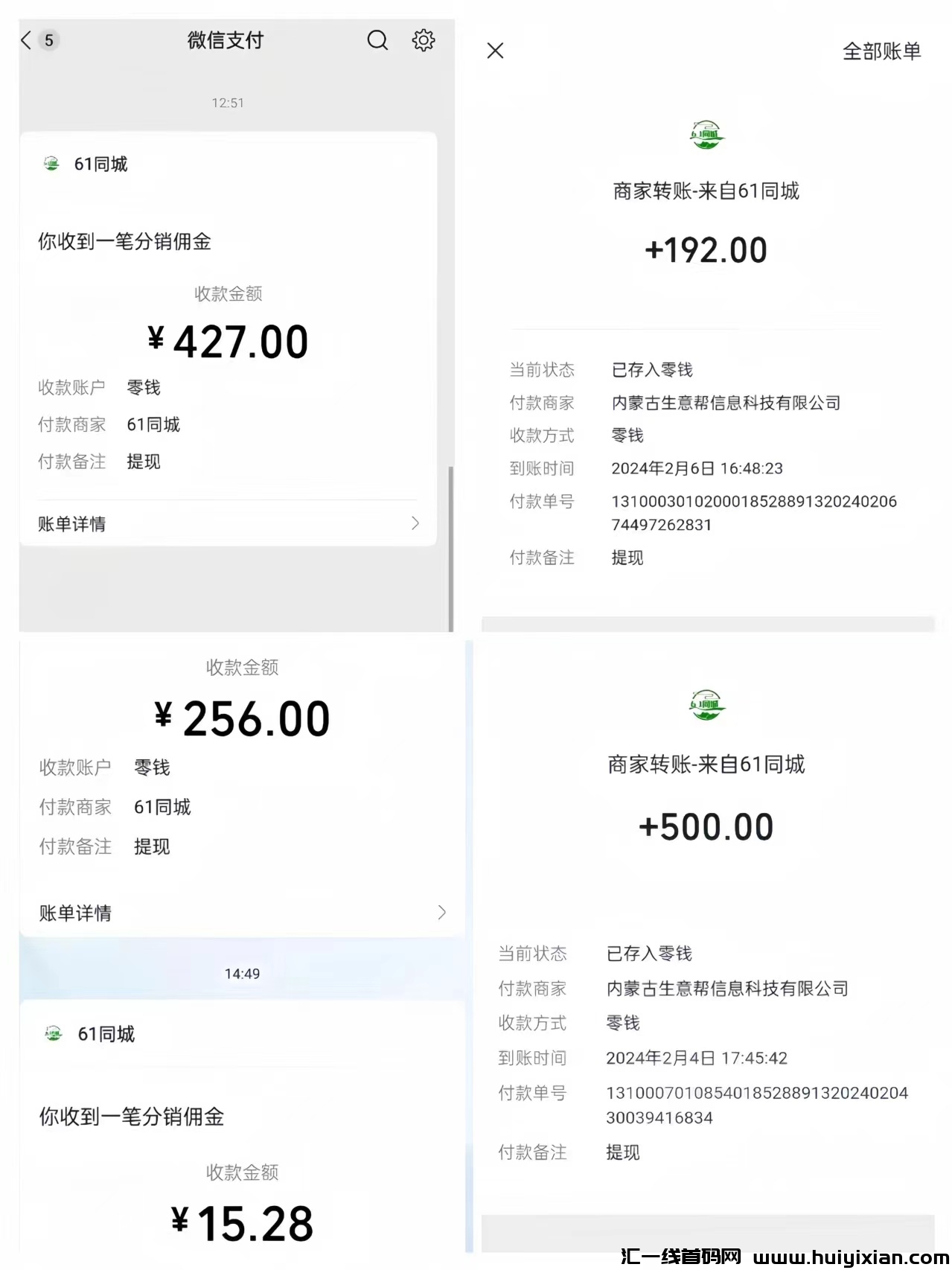Tap 61同城 avatar in 427.00 message card
The height and width of the screenshot is (1270, 952).
51,164
